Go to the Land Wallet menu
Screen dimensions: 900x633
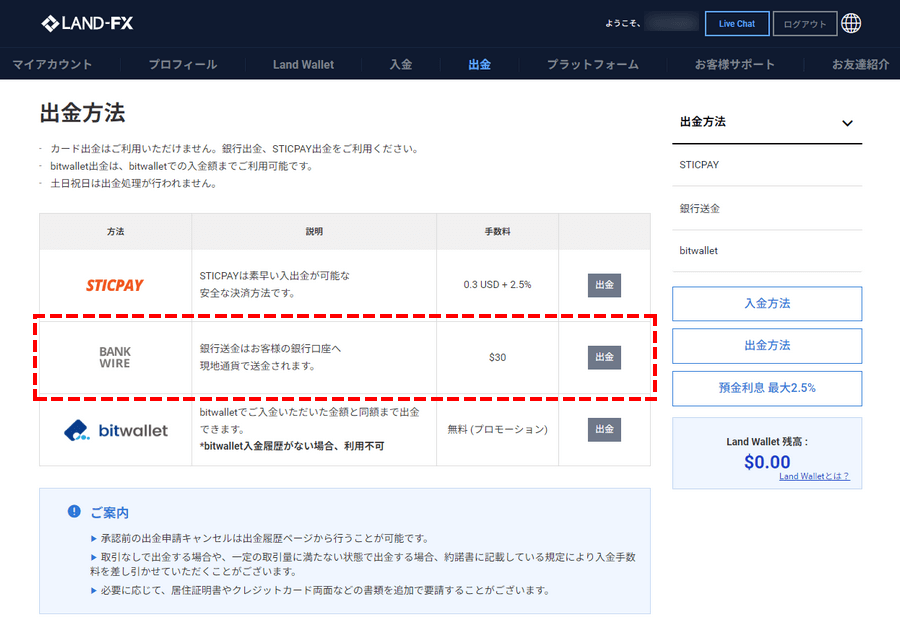click(x=303, y=64)
